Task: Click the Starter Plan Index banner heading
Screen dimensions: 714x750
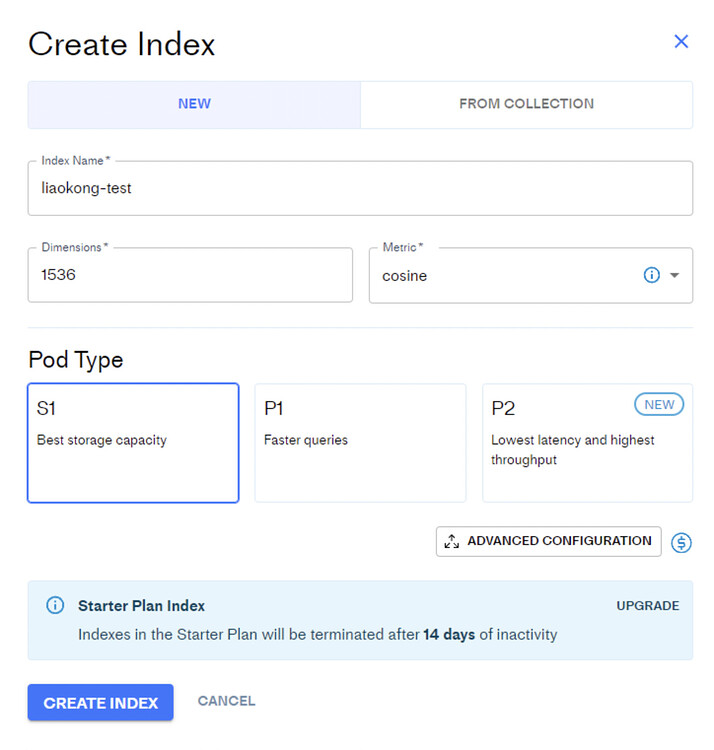Action: [x=141, y=606]
